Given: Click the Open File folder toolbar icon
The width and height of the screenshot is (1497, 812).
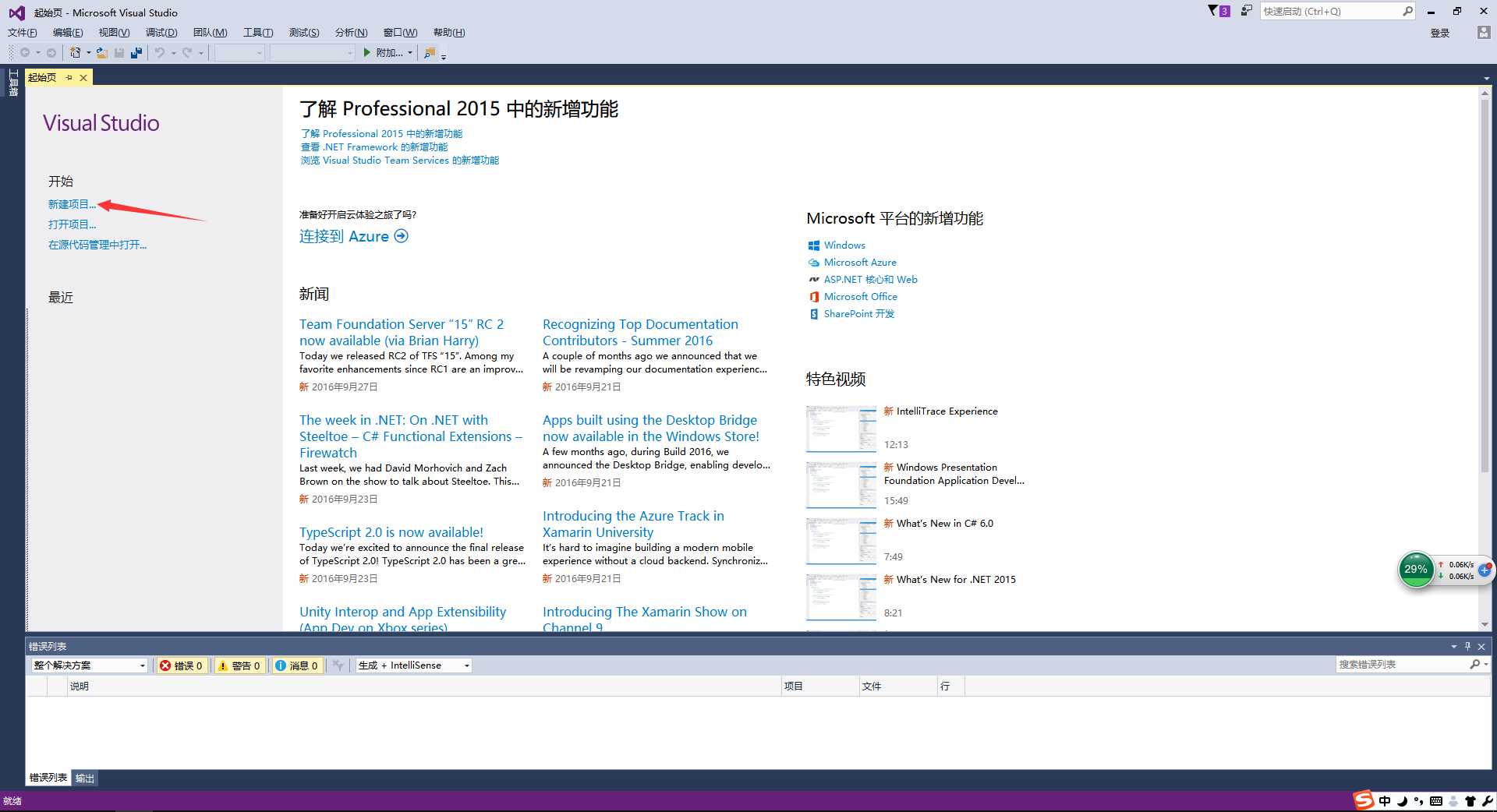Looking at the screenshot, I should (102, 53).
